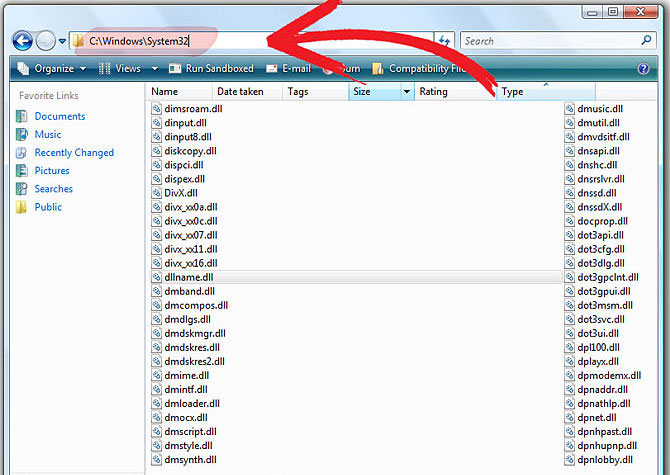
Task: Sort by the Type column header
Action: coord(546,91)
